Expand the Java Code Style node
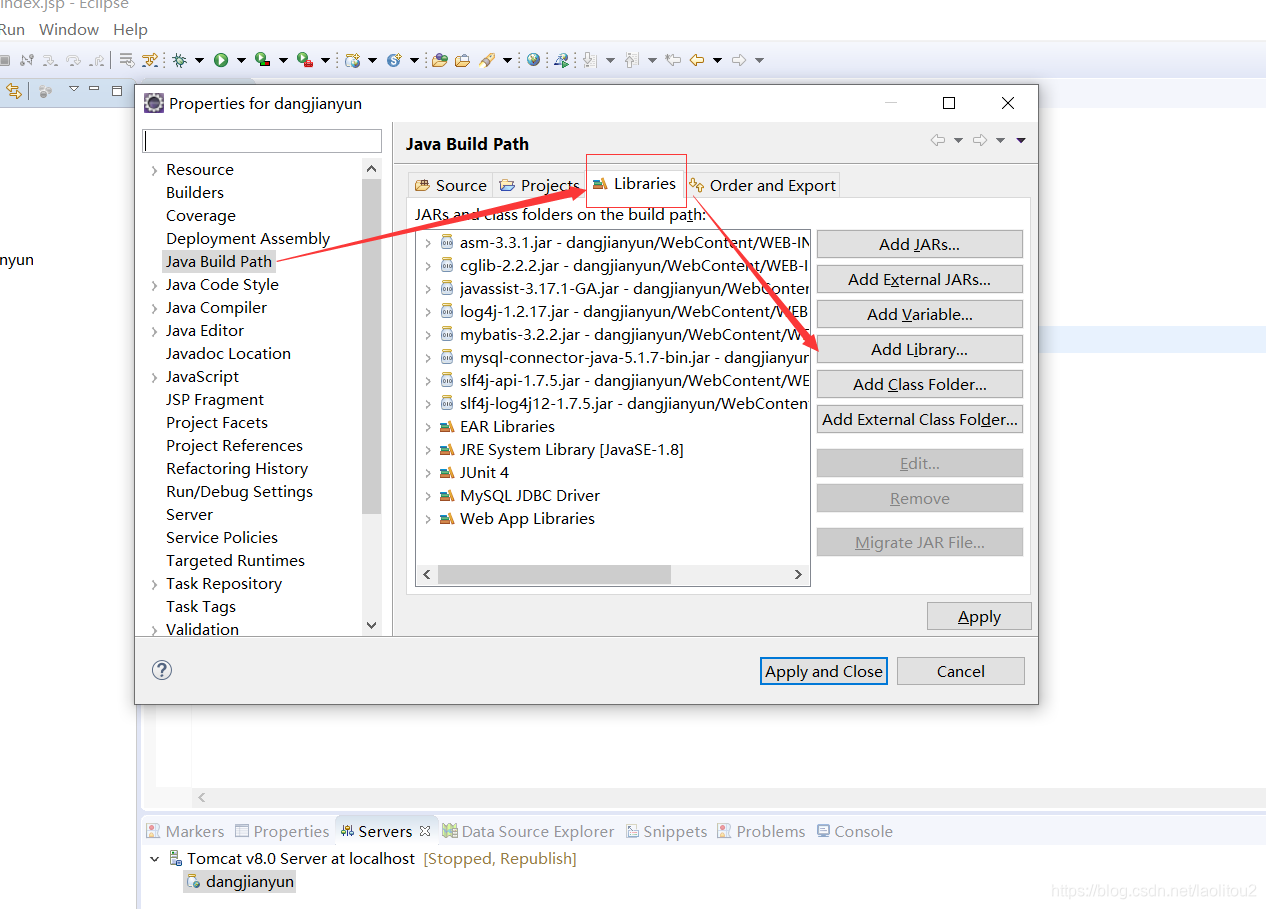1266x909 pixels. point(154,285)
